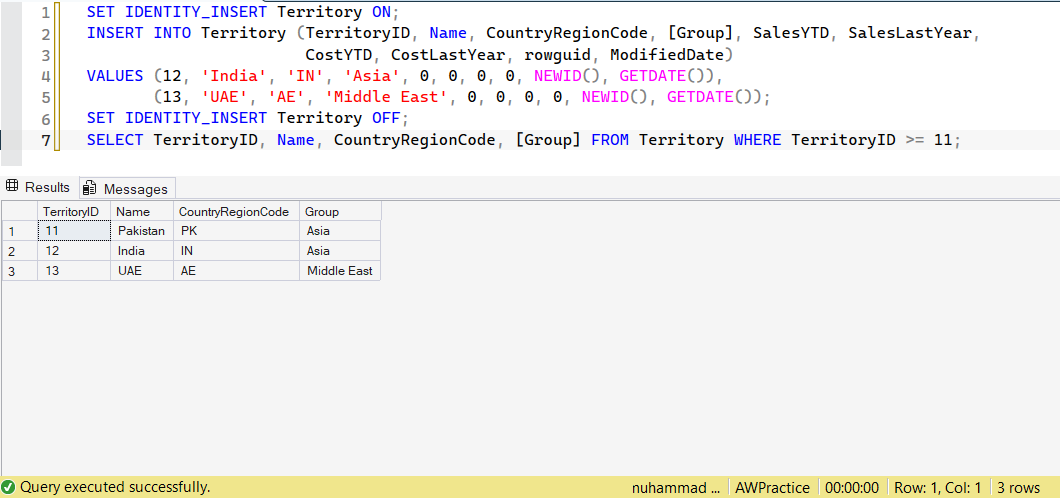The width and height of the screenshot is (1060, 498).
Task: Select the Group column header
Action: tap(340, 211)
